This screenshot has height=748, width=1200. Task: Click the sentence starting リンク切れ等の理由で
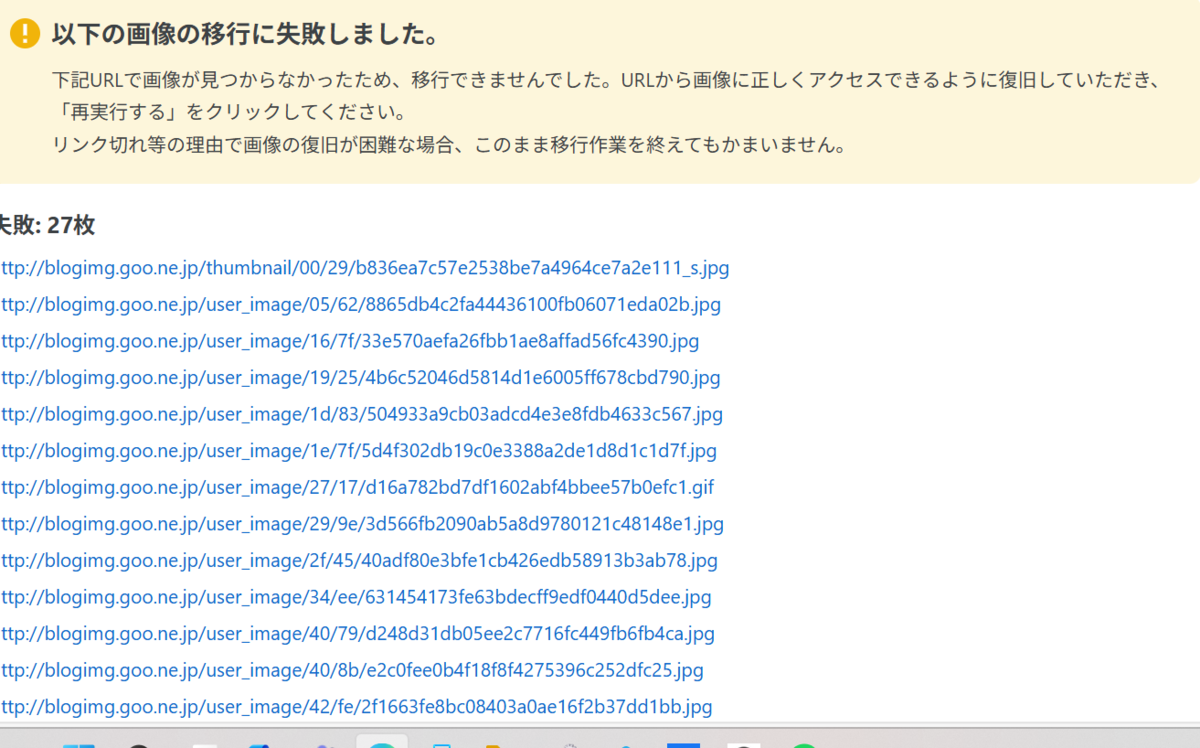[x=450, y=144]
